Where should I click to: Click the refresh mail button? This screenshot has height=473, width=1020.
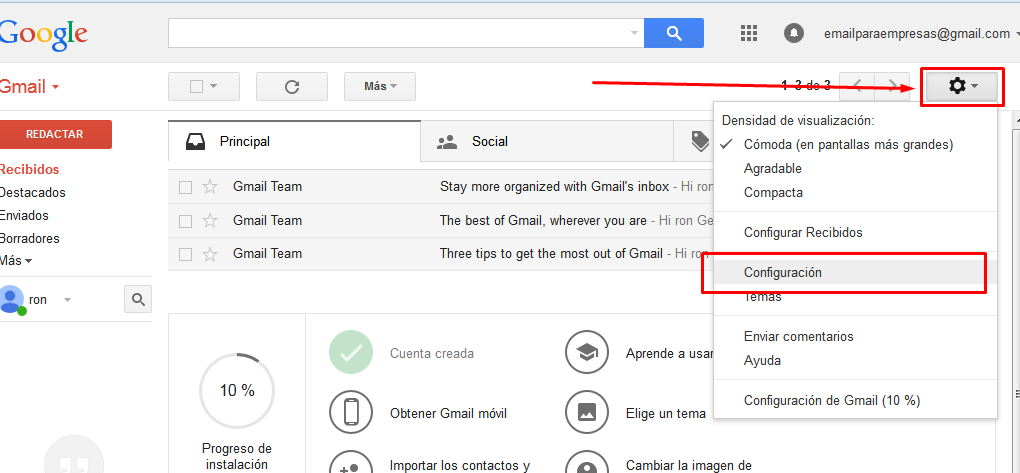[292, 87]
